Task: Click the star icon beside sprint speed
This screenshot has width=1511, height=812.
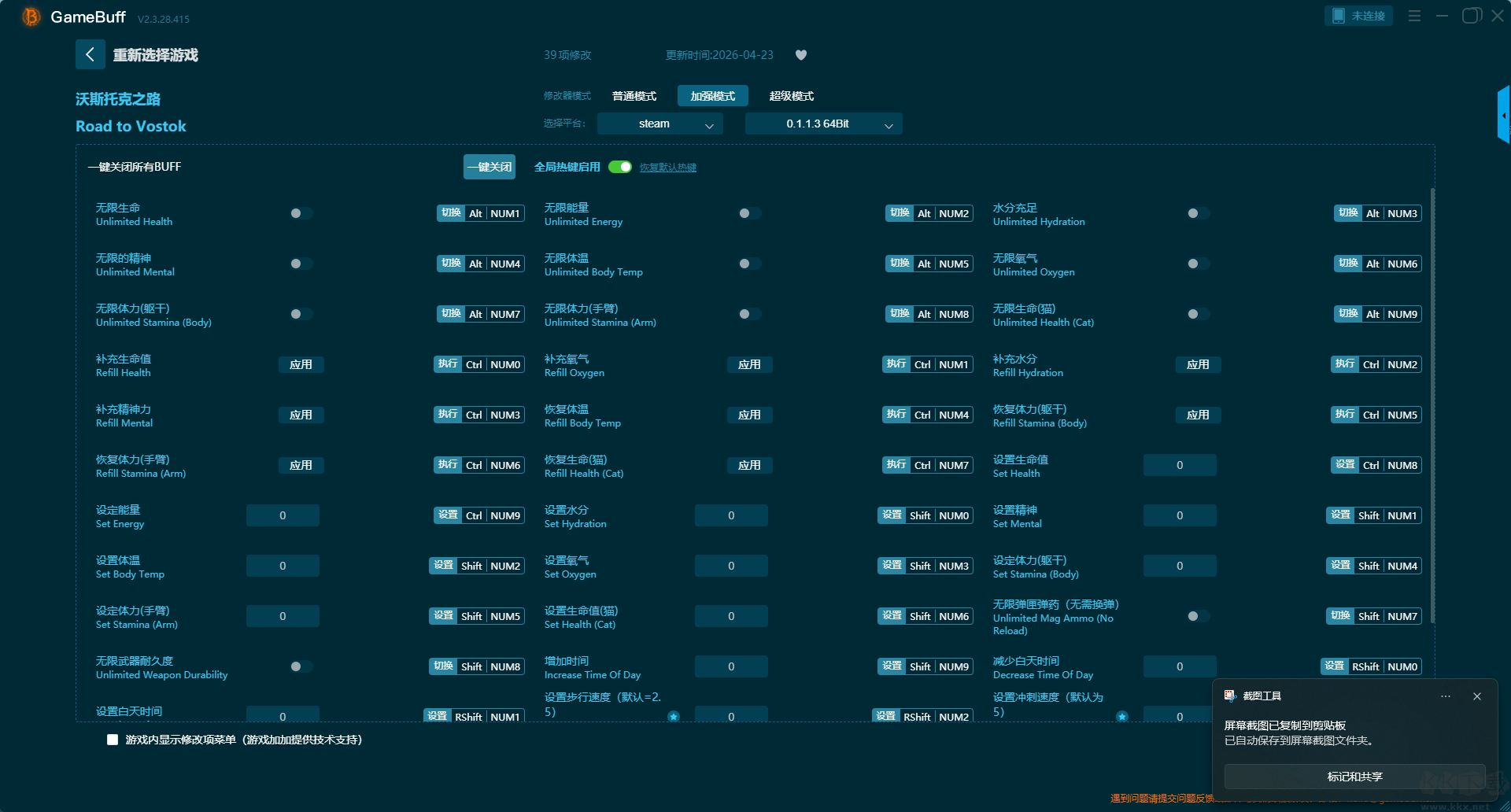Action: coord(1122,716)
